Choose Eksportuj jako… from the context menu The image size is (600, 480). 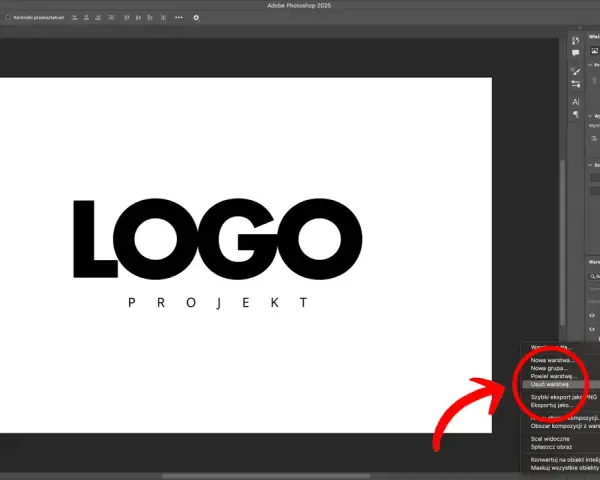552,405
